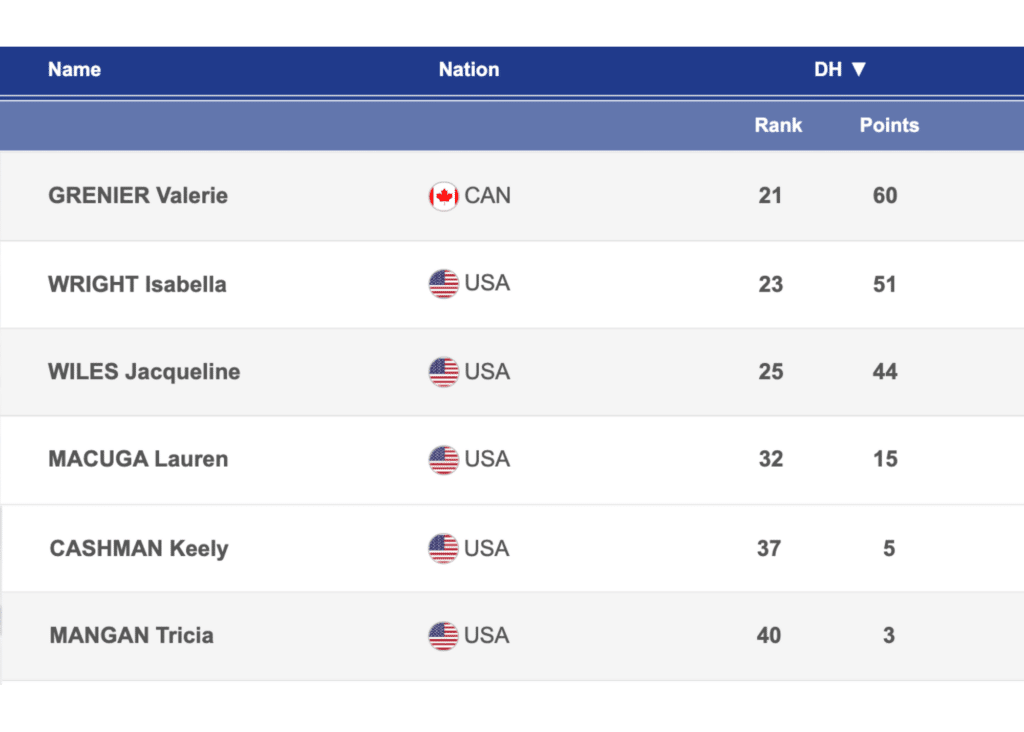Click the USA flag in Keely Cashman row

(443, 548)
